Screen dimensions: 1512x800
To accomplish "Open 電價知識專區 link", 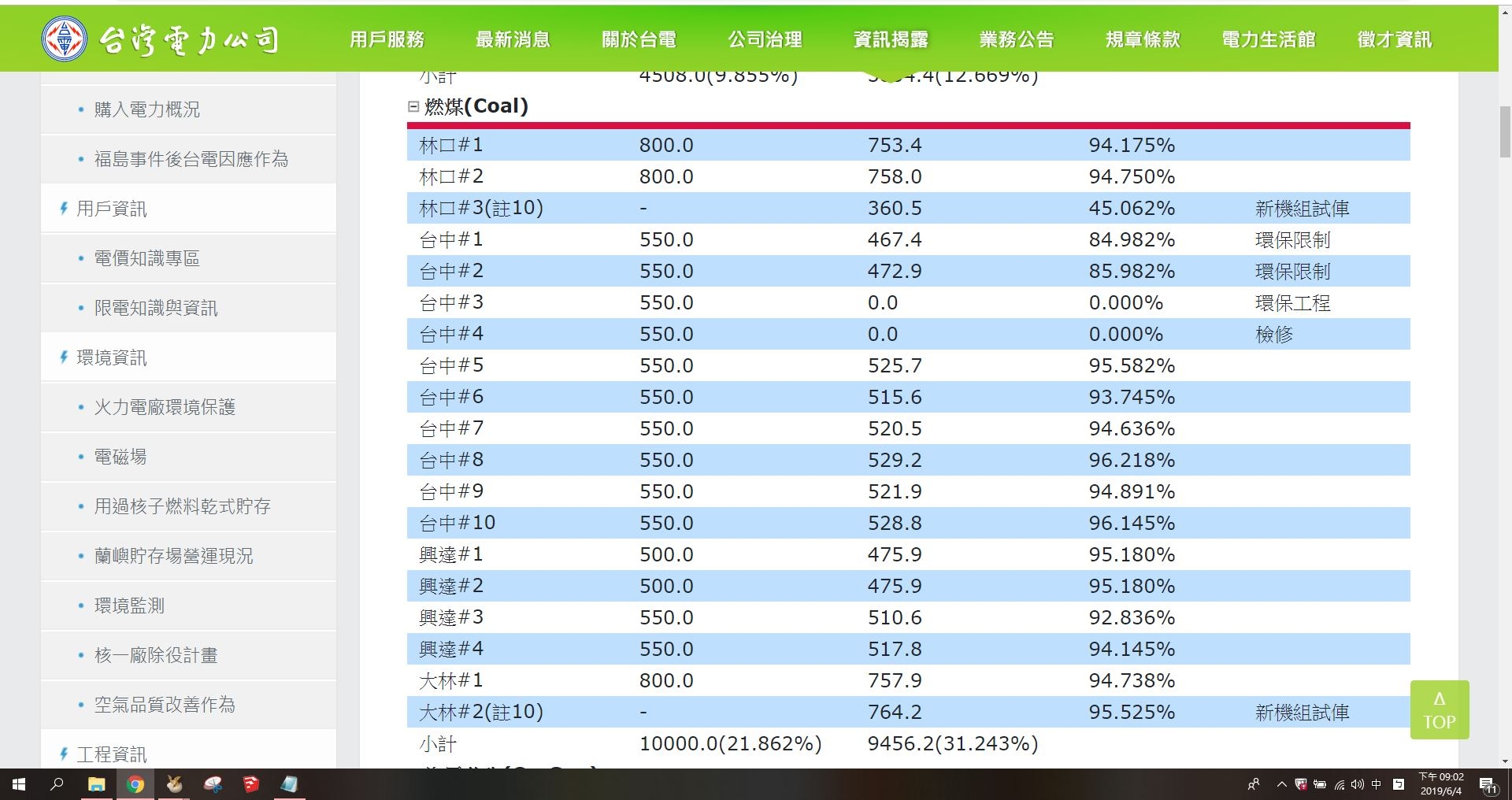I will click(x=146, y=258).
